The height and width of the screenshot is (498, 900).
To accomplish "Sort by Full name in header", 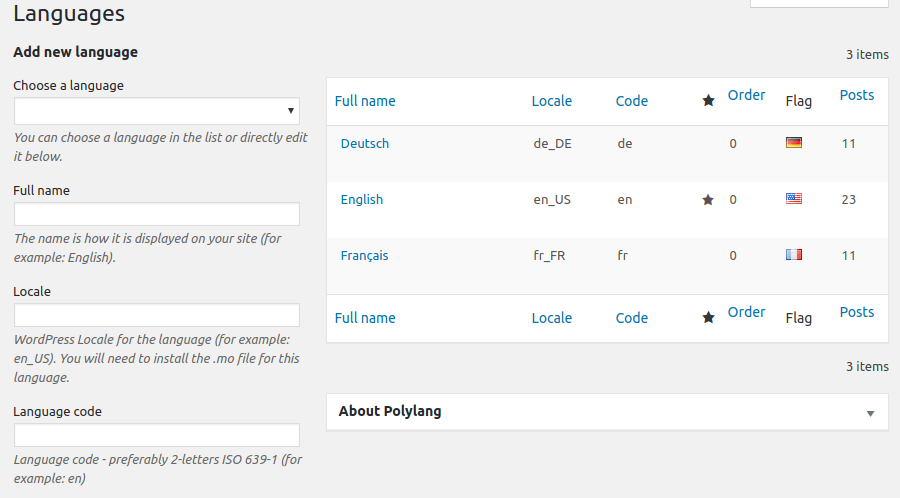I will click(x=365, y=101).
